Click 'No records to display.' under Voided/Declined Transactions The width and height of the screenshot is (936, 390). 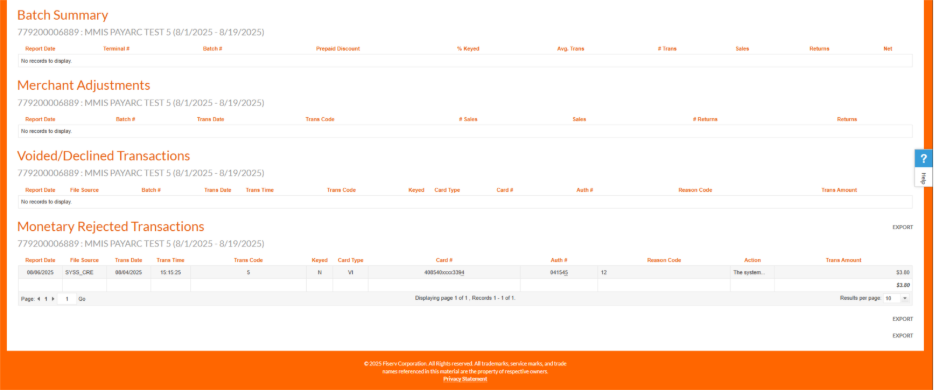(46, 202)
